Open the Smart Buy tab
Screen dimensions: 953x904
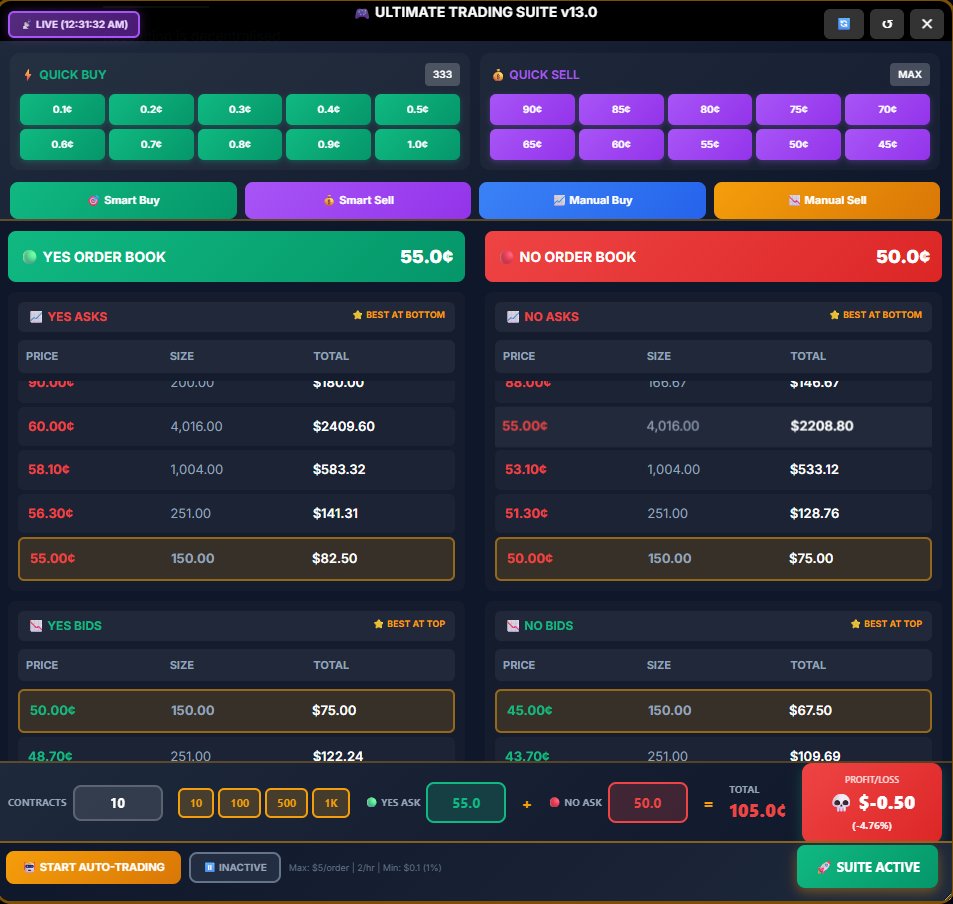point(123,200)
